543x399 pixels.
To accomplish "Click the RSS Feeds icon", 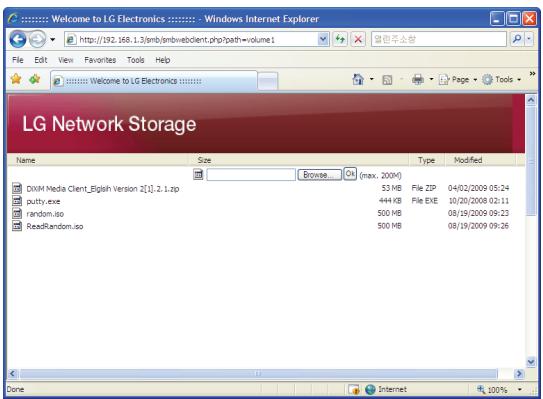I will click(x=387, y=80).
